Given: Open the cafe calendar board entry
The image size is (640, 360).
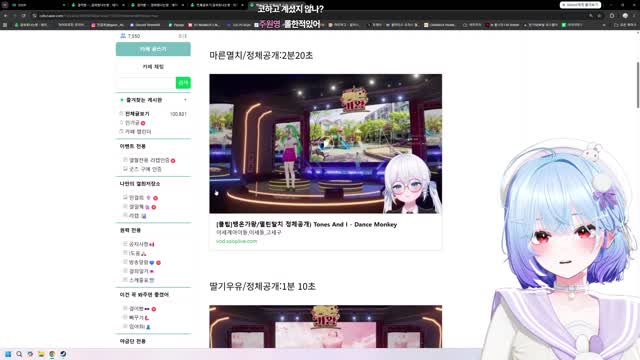Looking at the screenshot, I should pyautogui.click(x=138, y=132).
